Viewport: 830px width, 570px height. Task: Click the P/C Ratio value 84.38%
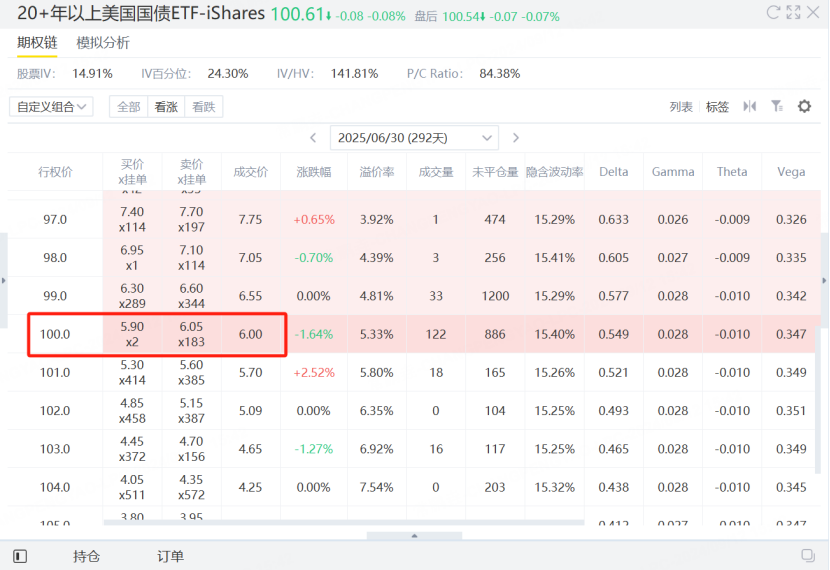click(x=500, y=74)
